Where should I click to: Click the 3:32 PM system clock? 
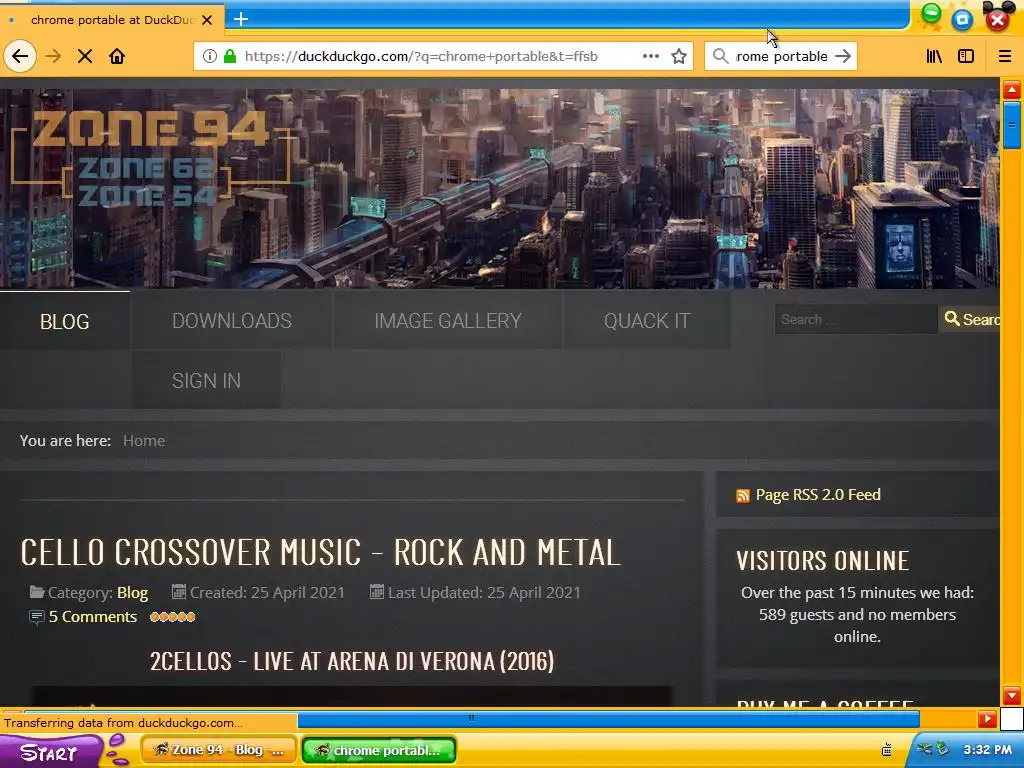tap(987, 750)
